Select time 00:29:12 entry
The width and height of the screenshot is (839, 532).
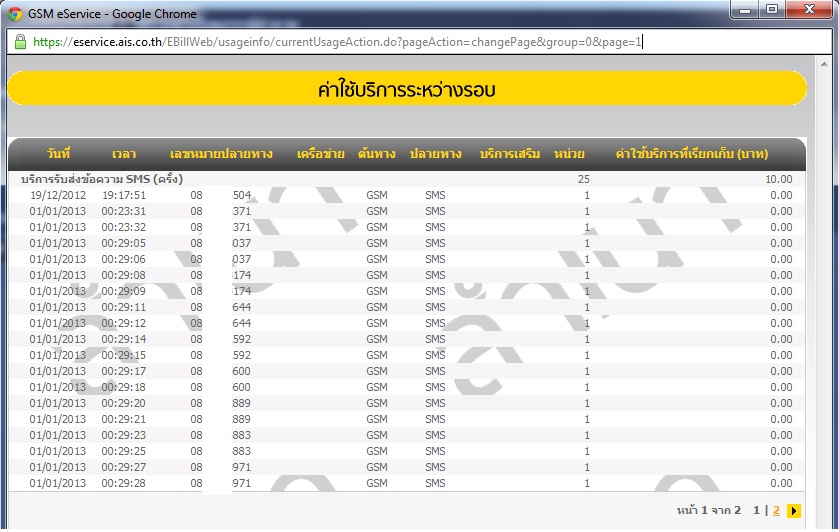(124, 323)
